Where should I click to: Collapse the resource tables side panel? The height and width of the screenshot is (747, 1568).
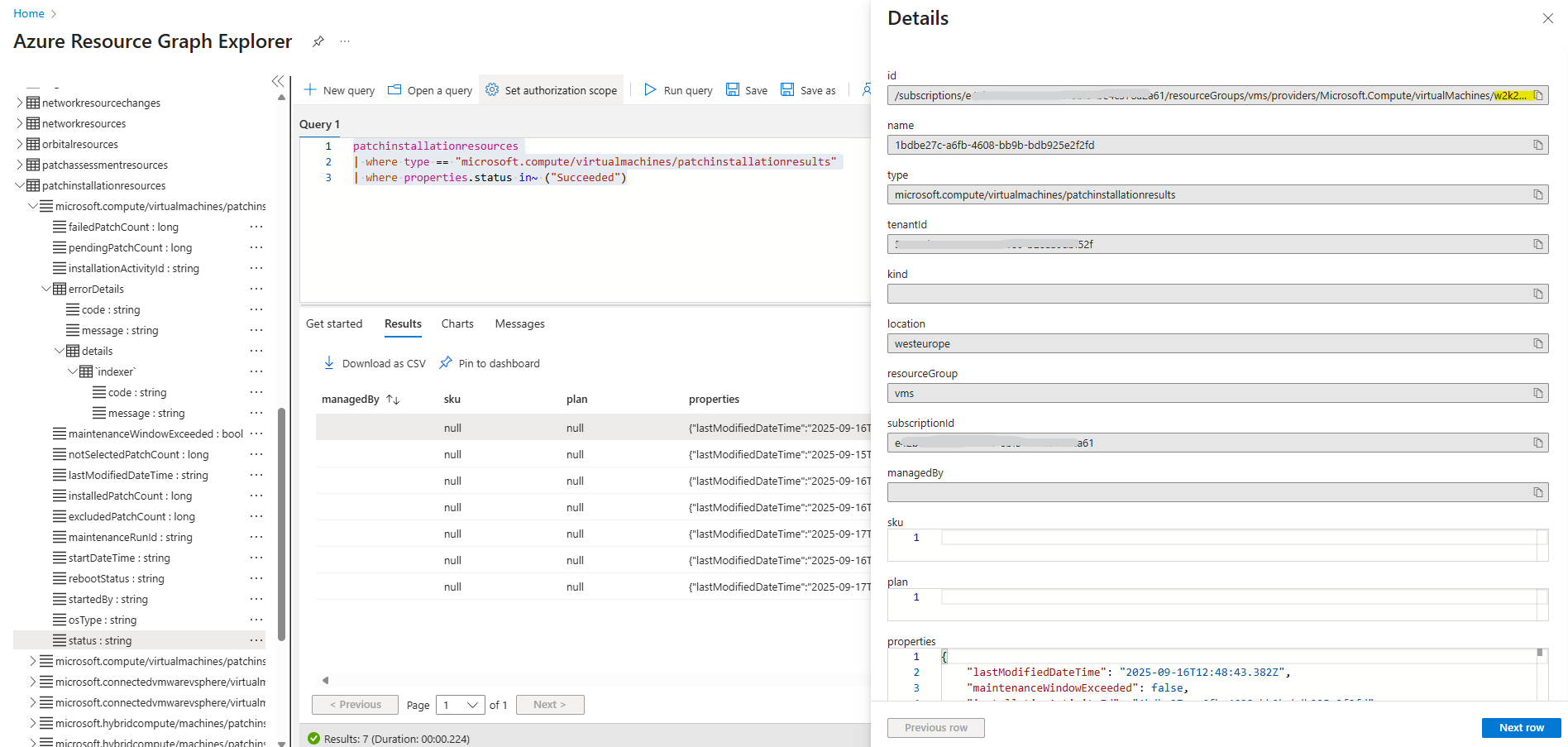pyautogui.click(x=278, y=81)
